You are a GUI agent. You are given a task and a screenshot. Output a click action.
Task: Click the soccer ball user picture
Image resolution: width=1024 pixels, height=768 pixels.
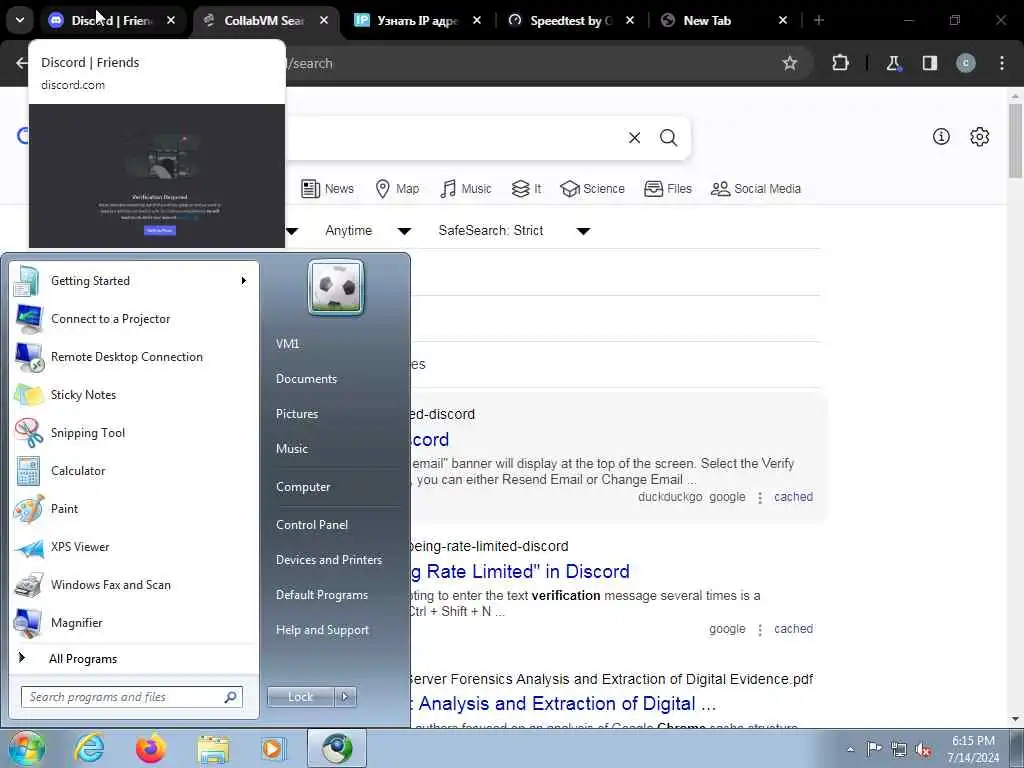tap(336, 287)
